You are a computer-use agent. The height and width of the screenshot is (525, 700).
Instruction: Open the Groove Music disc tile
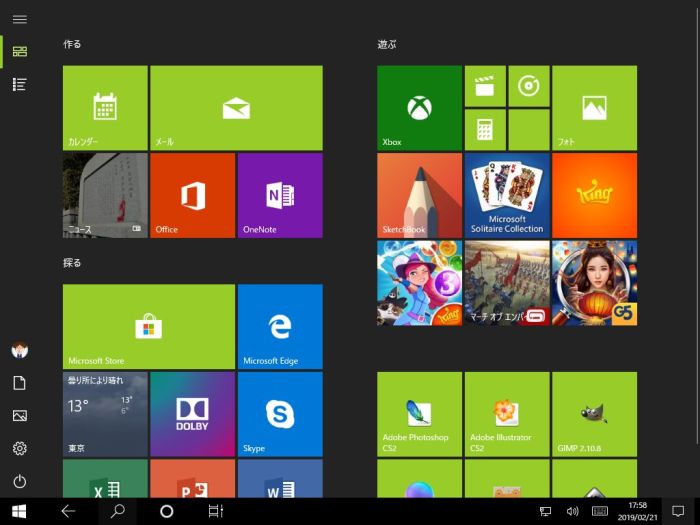[528, 86]
